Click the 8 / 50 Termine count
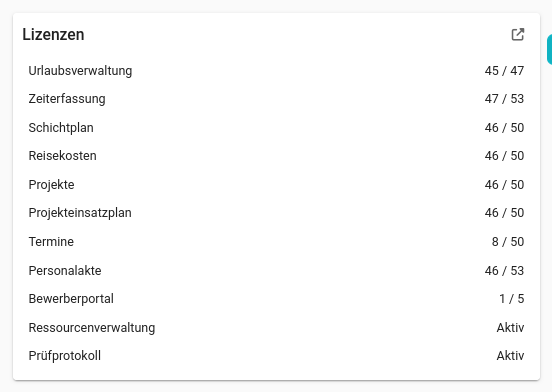552x392 pixels. coord(508,242)
